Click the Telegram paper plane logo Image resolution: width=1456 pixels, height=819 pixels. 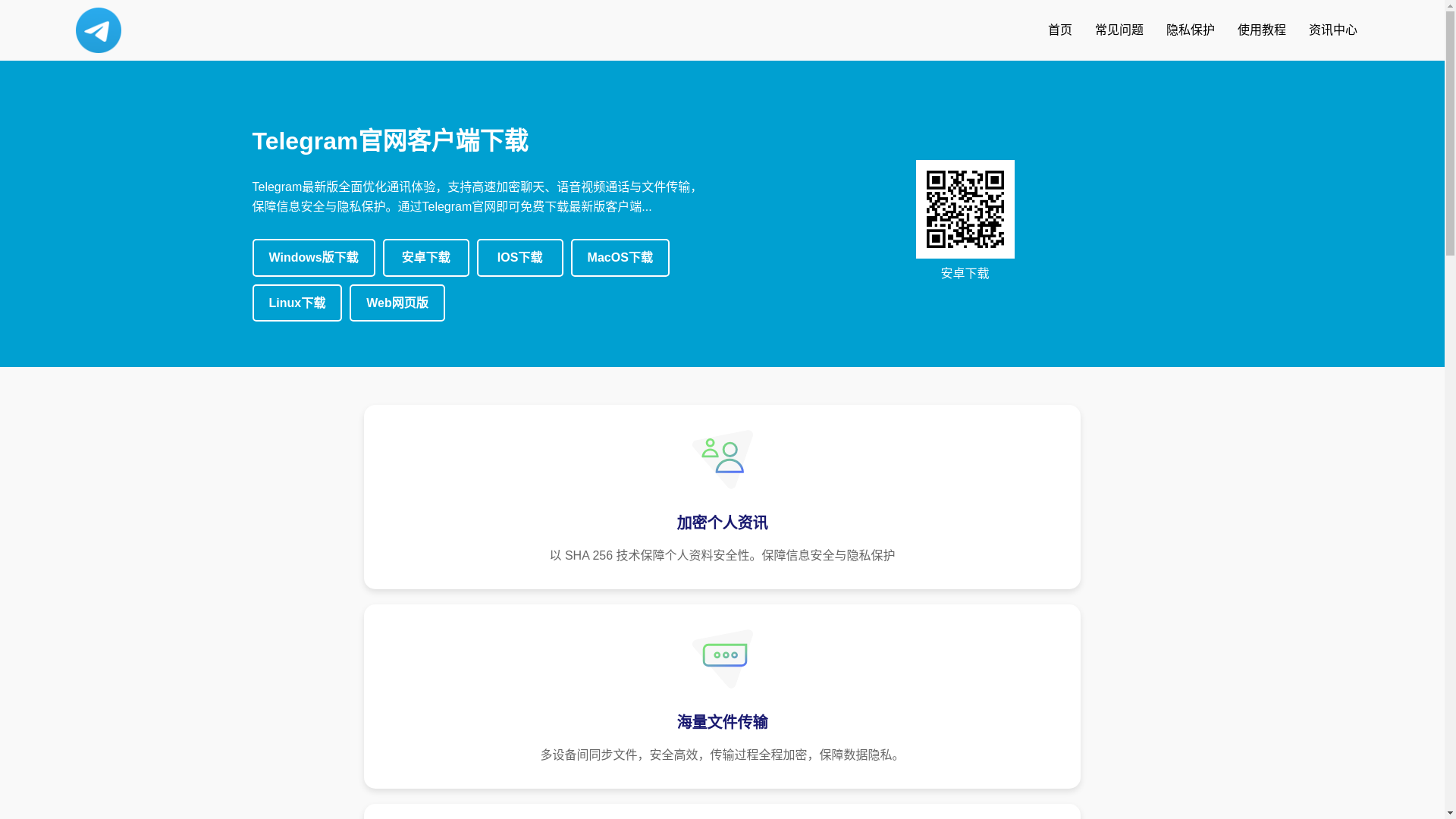(99, 30)
